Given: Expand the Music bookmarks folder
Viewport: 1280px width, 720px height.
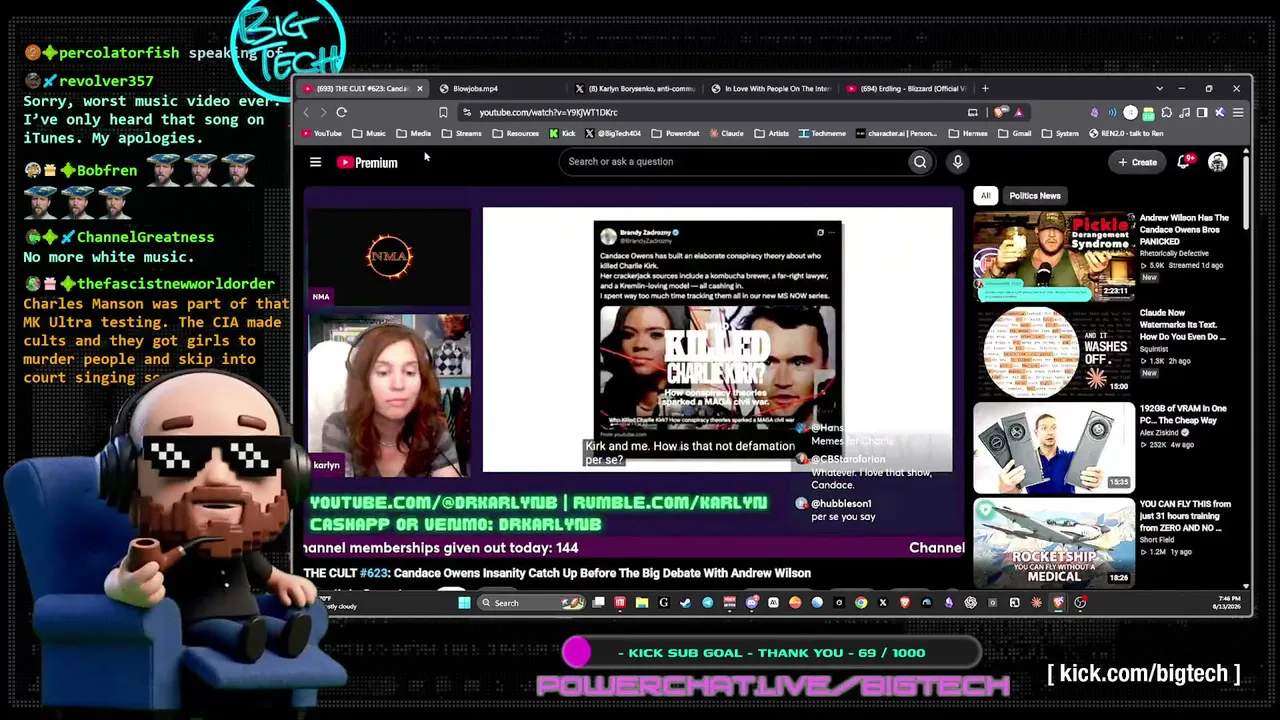Looking at the screenshot, I should click(x=369, y=134).
